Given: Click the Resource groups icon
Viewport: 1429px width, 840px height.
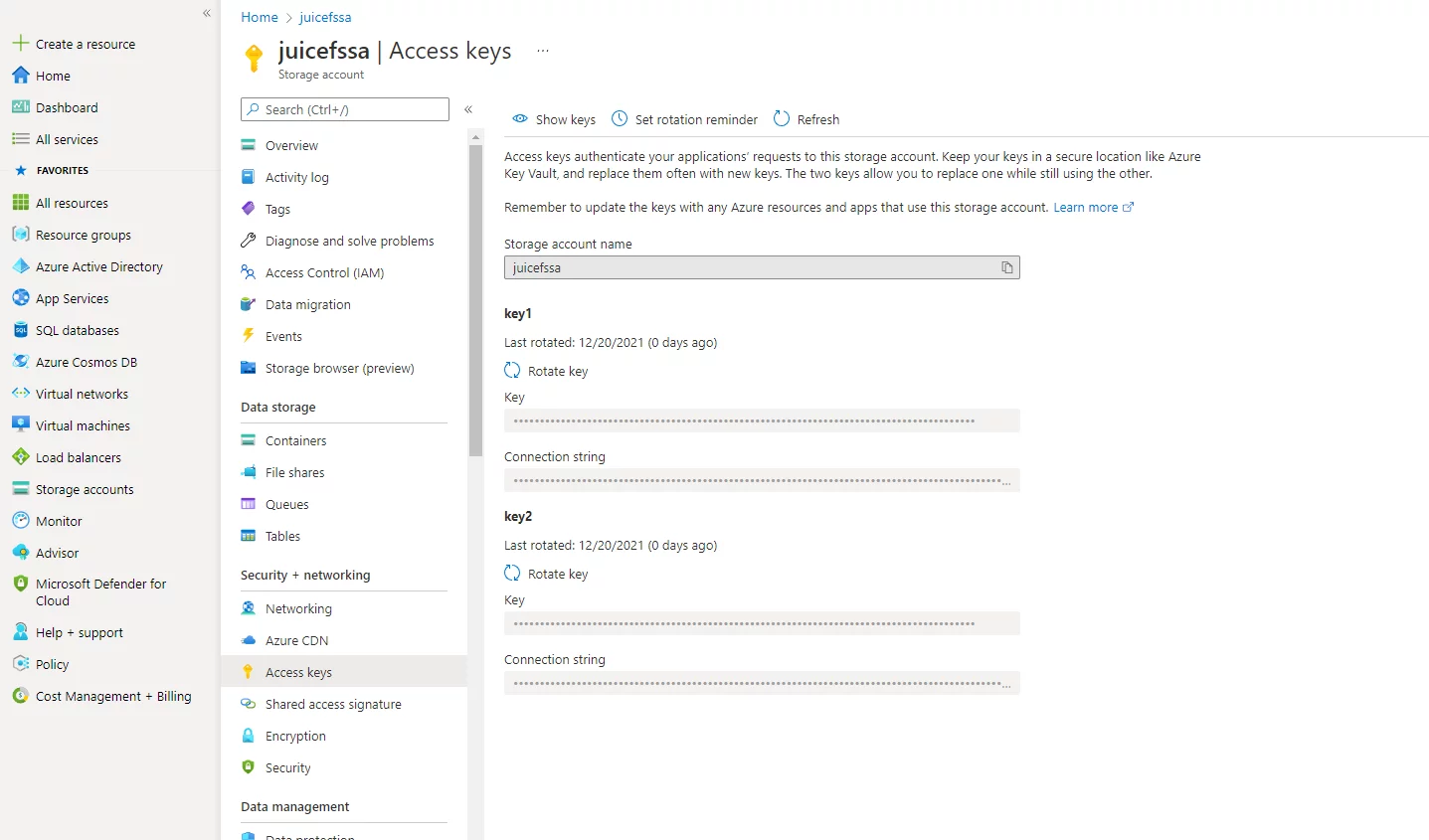Looking at the screenshot, I should [20, 235].
